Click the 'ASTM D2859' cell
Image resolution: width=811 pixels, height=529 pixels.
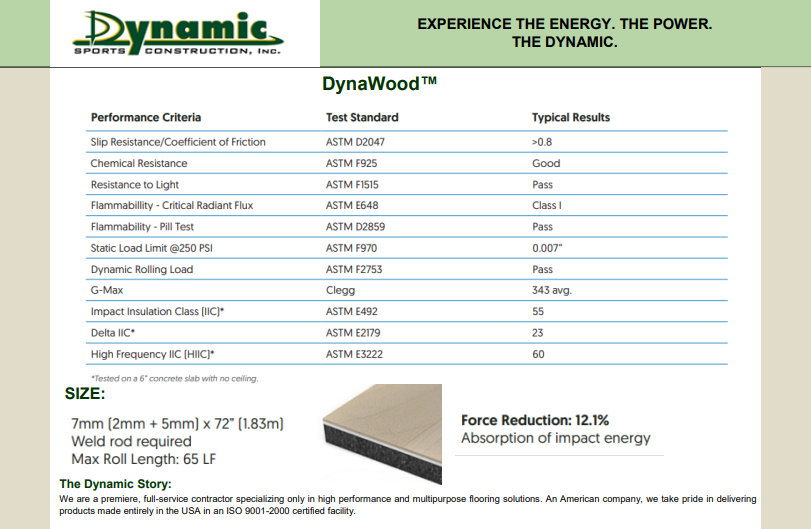tap(355, 226)
